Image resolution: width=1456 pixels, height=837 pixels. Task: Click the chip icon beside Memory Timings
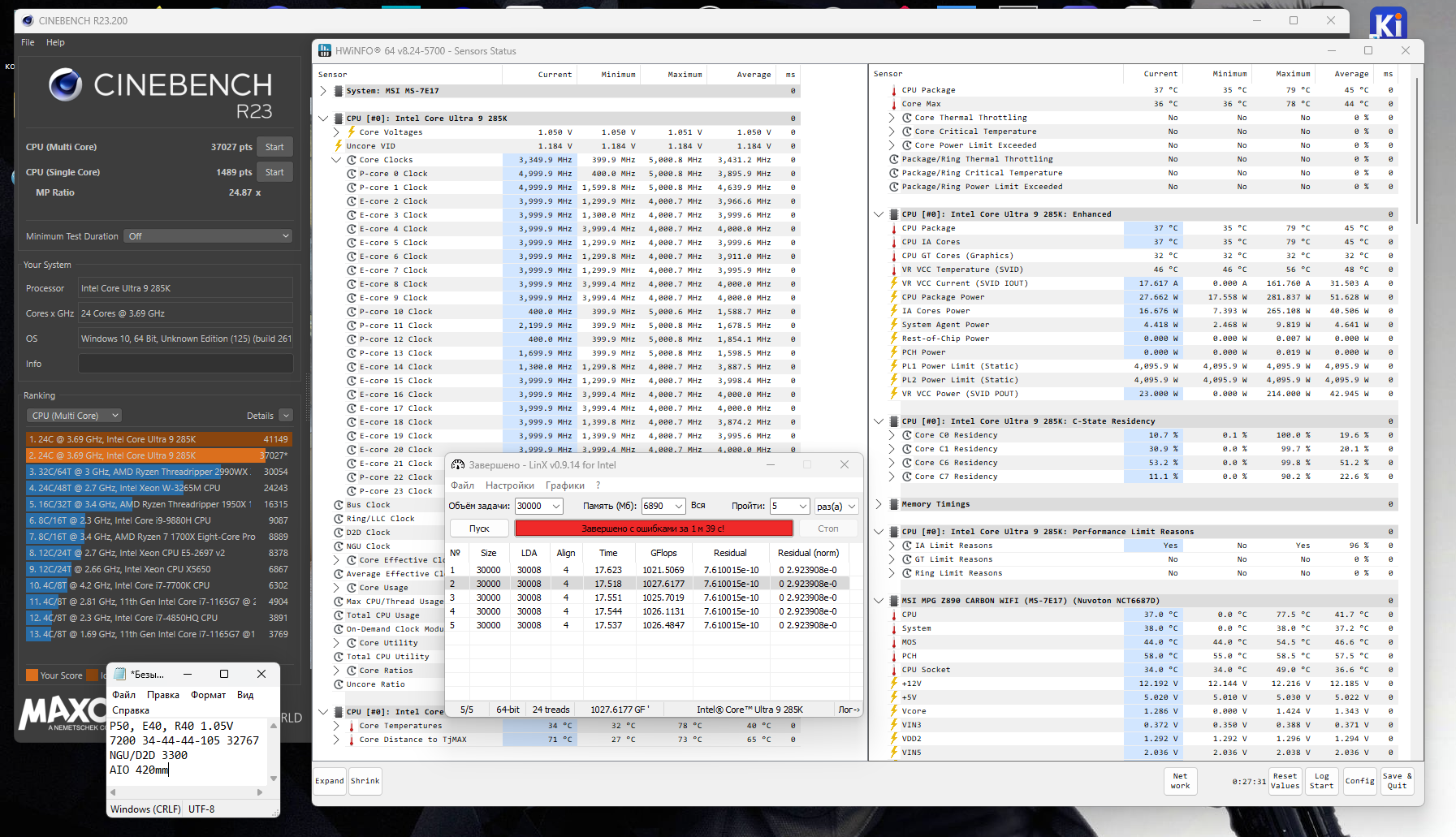click(894, 503)
